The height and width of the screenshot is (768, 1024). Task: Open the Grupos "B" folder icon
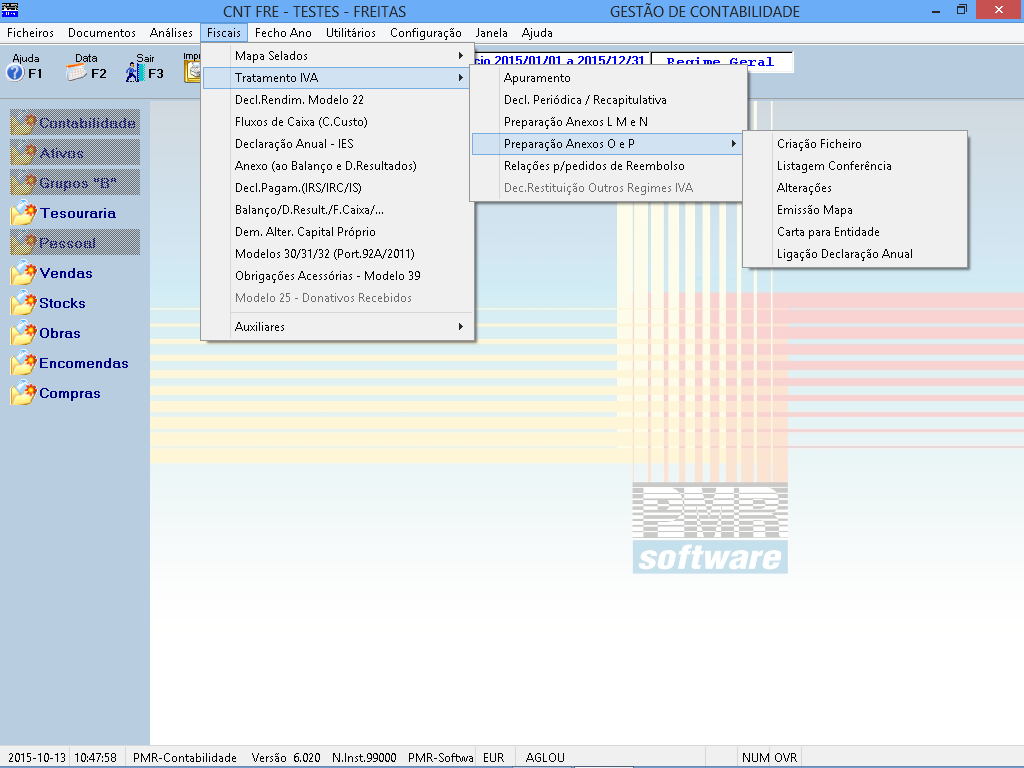(24, 183)
